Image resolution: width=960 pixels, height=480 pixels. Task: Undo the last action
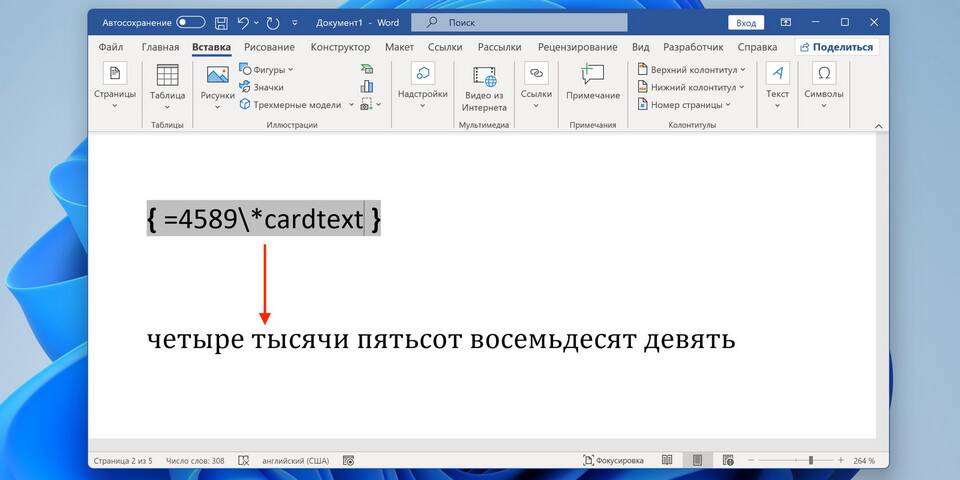point(243,23)
